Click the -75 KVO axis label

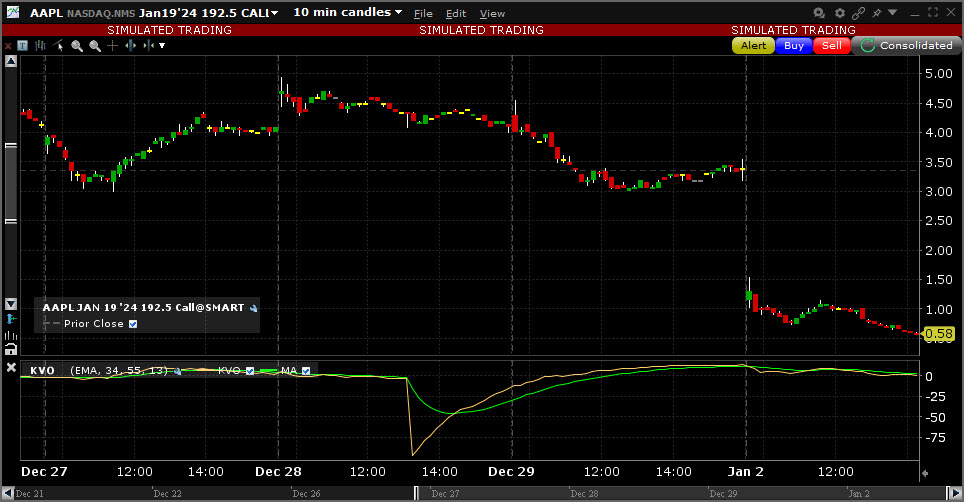(936, 437)
